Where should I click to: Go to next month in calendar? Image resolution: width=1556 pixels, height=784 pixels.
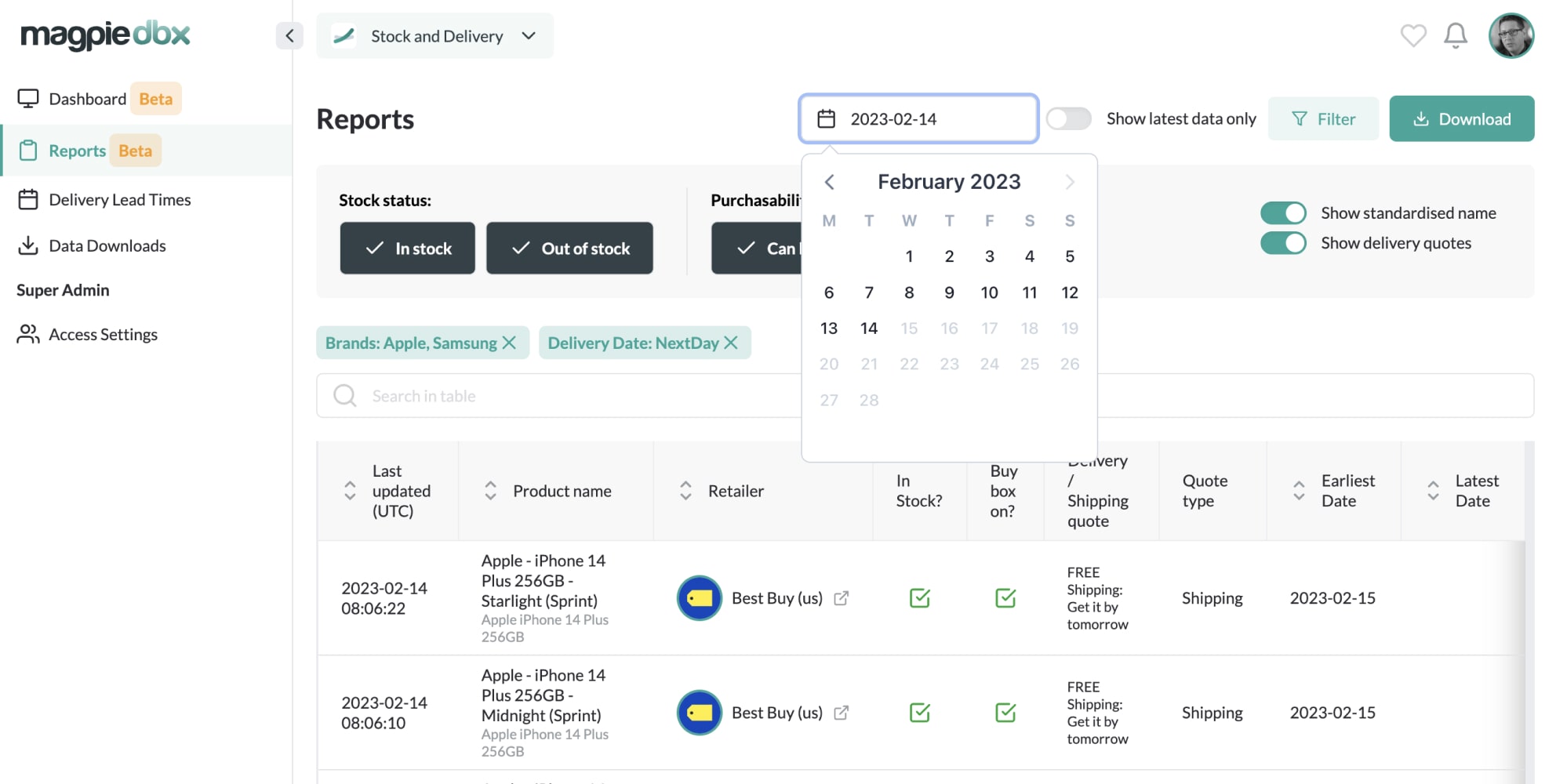point(1070,182)
